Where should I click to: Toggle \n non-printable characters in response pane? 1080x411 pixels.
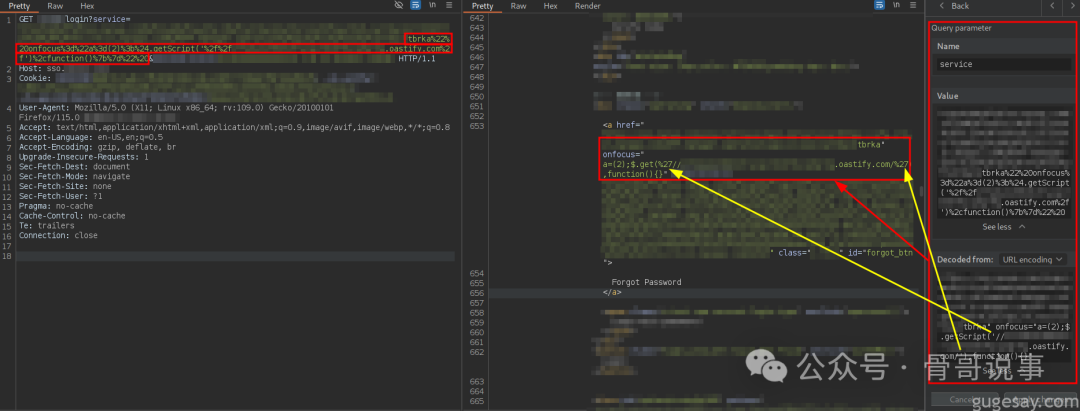[895, 5]
